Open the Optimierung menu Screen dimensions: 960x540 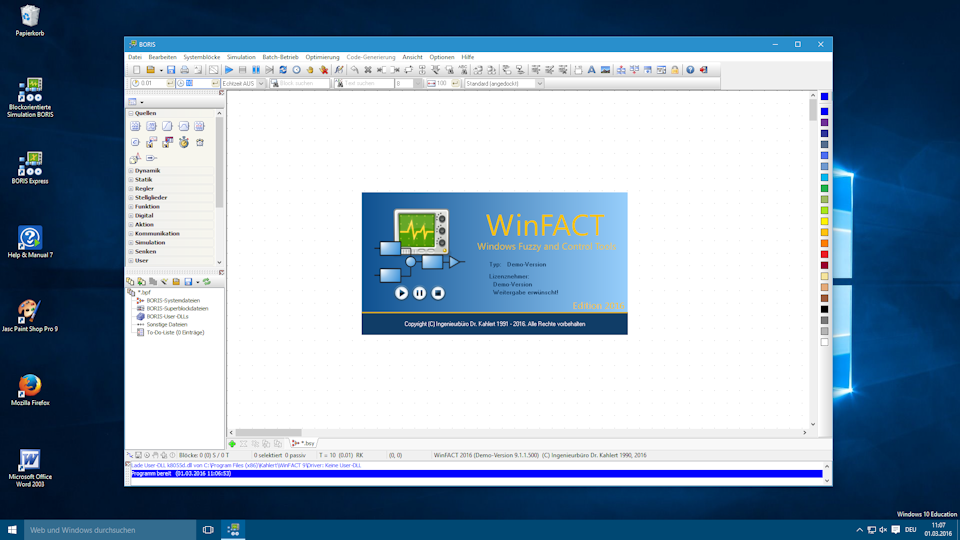point(322,57)
